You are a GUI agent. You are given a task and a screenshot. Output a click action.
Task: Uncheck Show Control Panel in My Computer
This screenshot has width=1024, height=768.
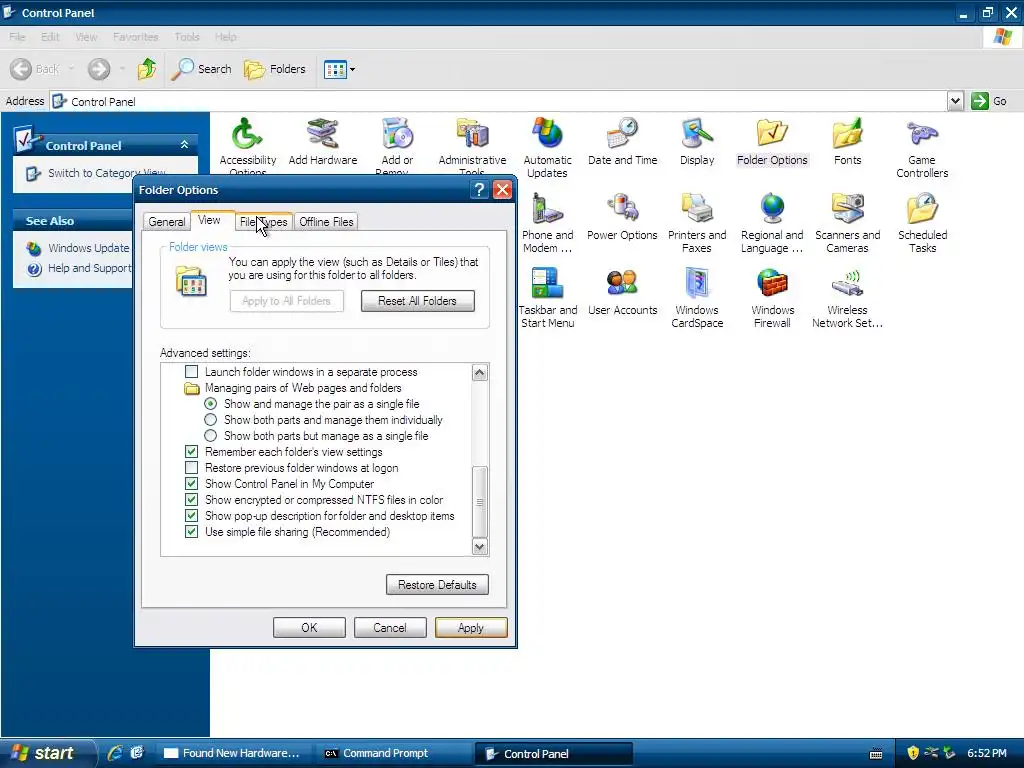(191, 484)
